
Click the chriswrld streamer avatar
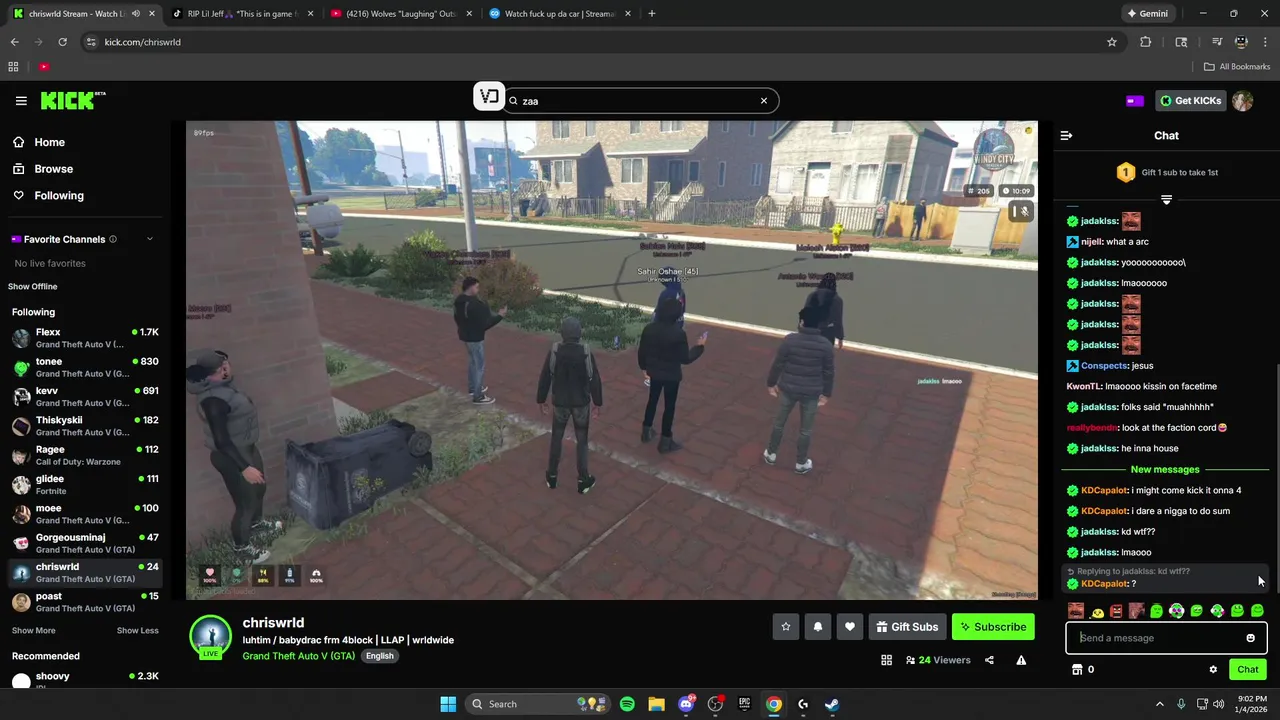(x=211, y=637)
